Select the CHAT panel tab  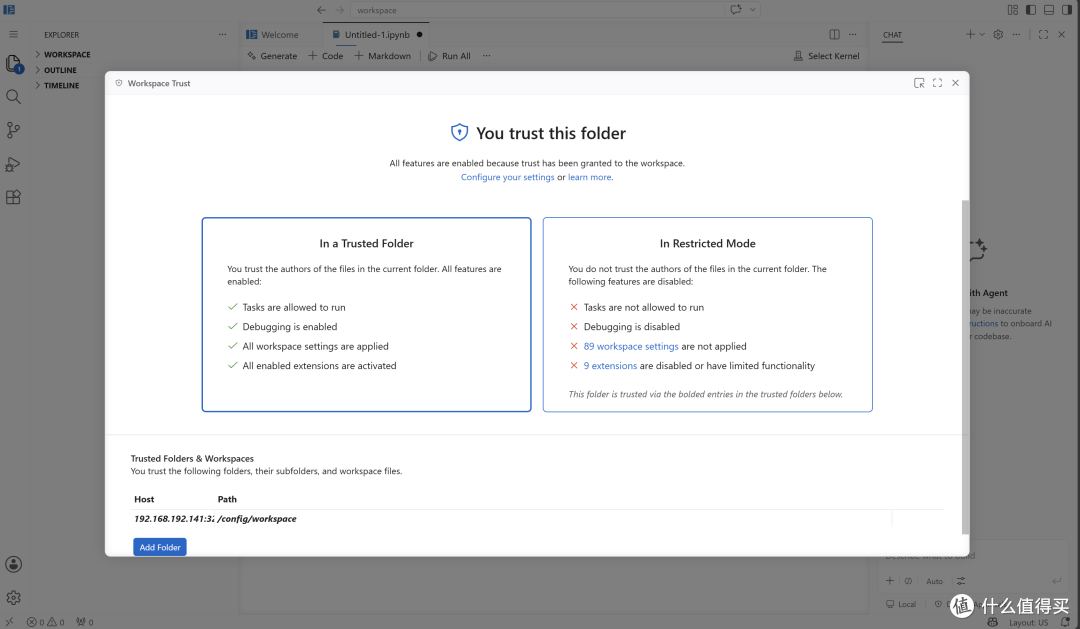pos(892,34)
